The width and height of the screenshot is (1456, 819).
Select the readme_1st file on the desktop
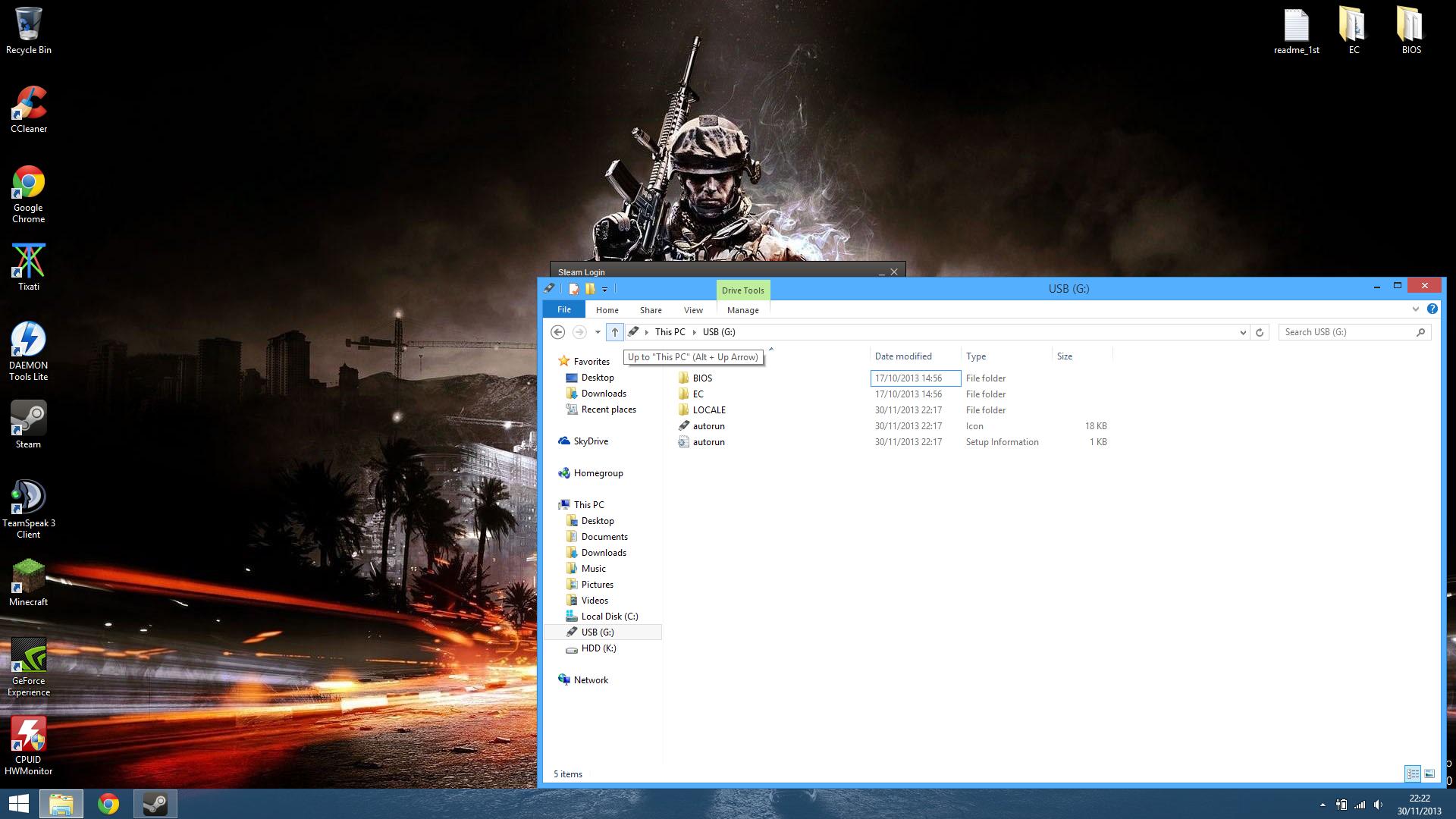(x=1297, y=31)
